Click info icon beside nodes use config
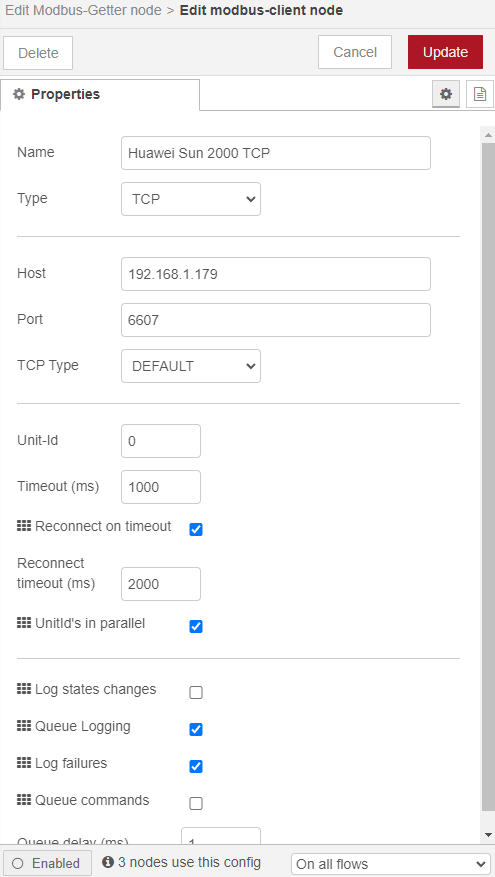 [x=109, y=861]
